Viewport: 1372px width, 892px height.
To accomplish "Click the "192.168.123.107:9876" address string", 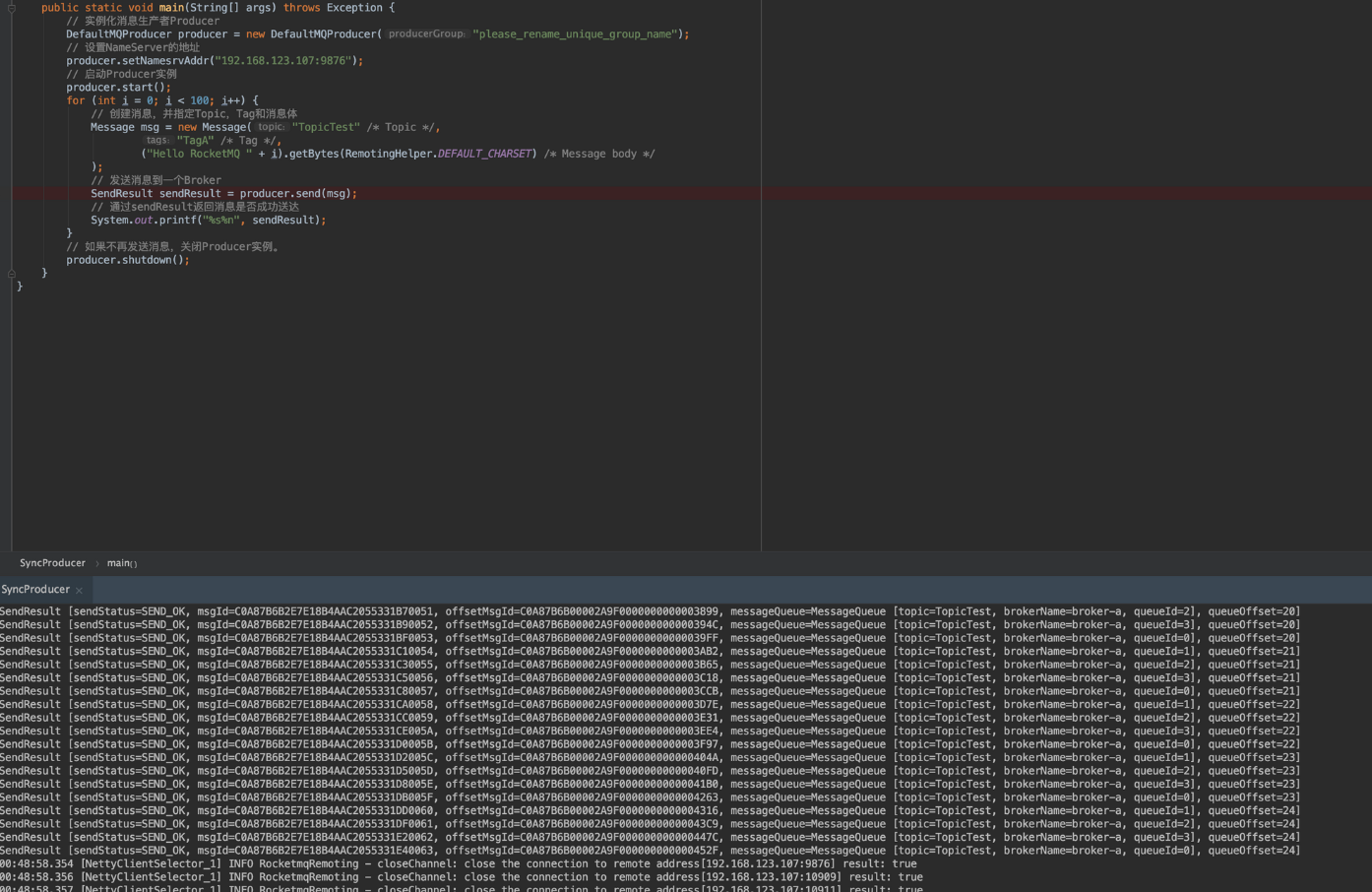I will [282, 61].
